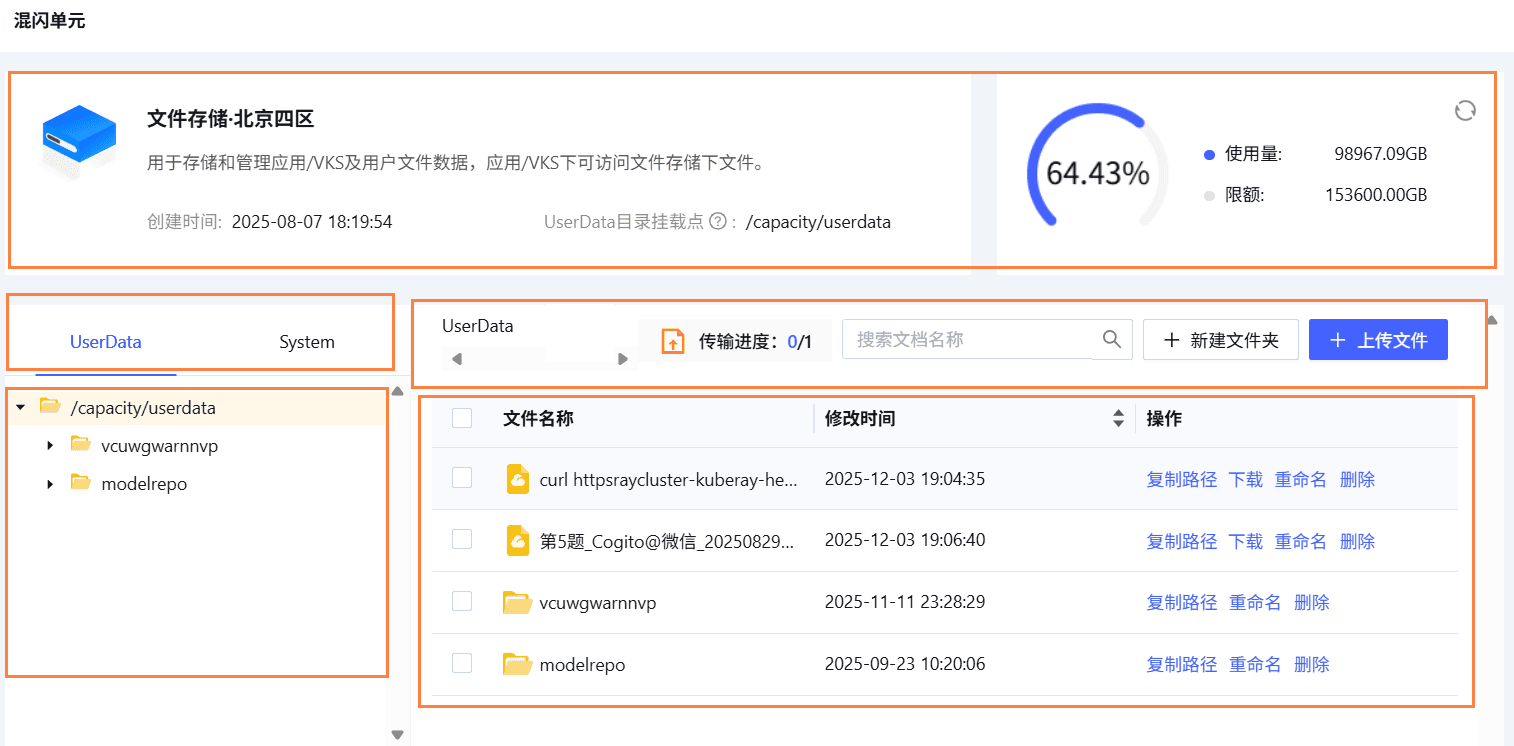1514x746 pixels.
Task: Click the refresh usage icon
Action: (x=1465, y=110)
